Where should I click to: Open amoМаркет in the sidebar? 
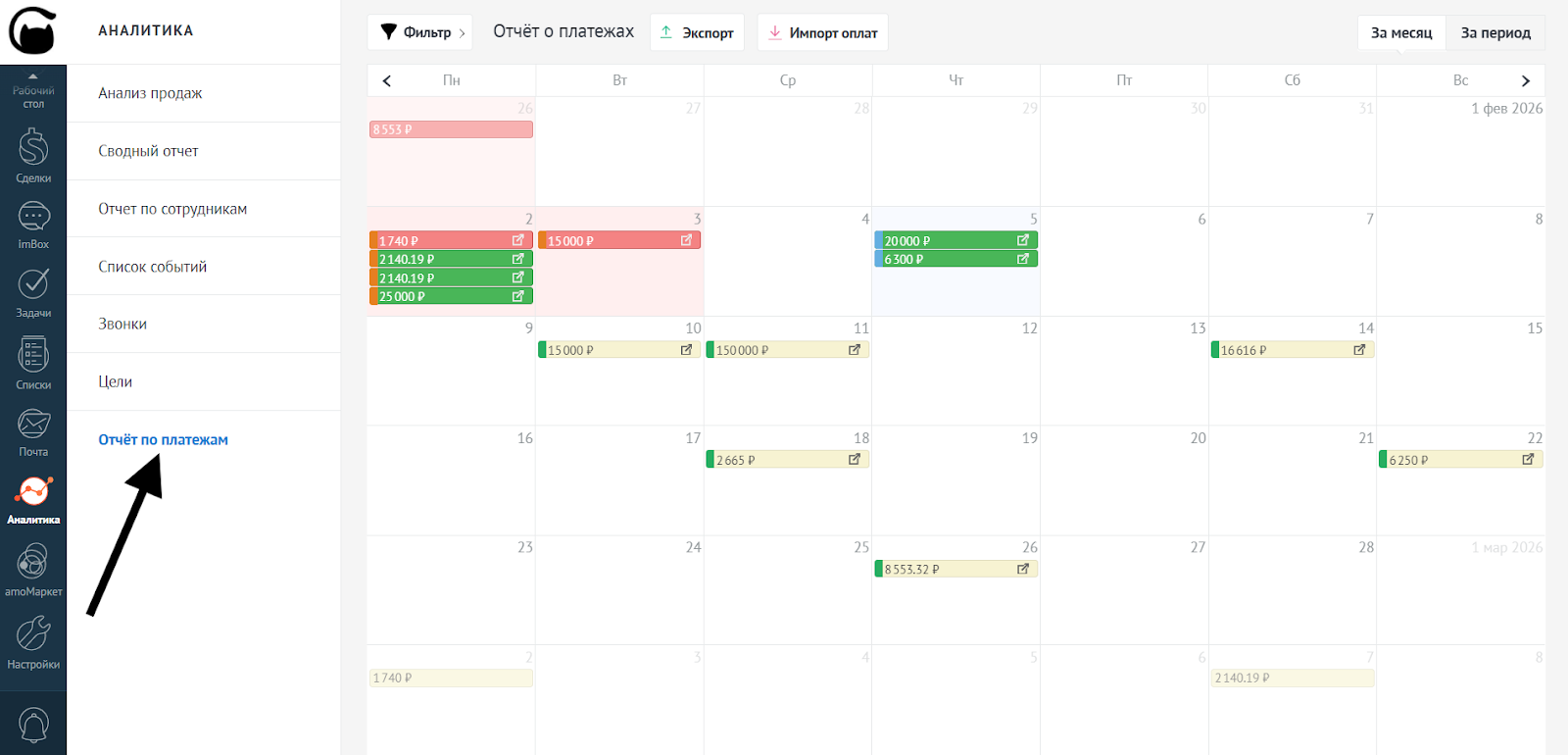tap(33, 569)
